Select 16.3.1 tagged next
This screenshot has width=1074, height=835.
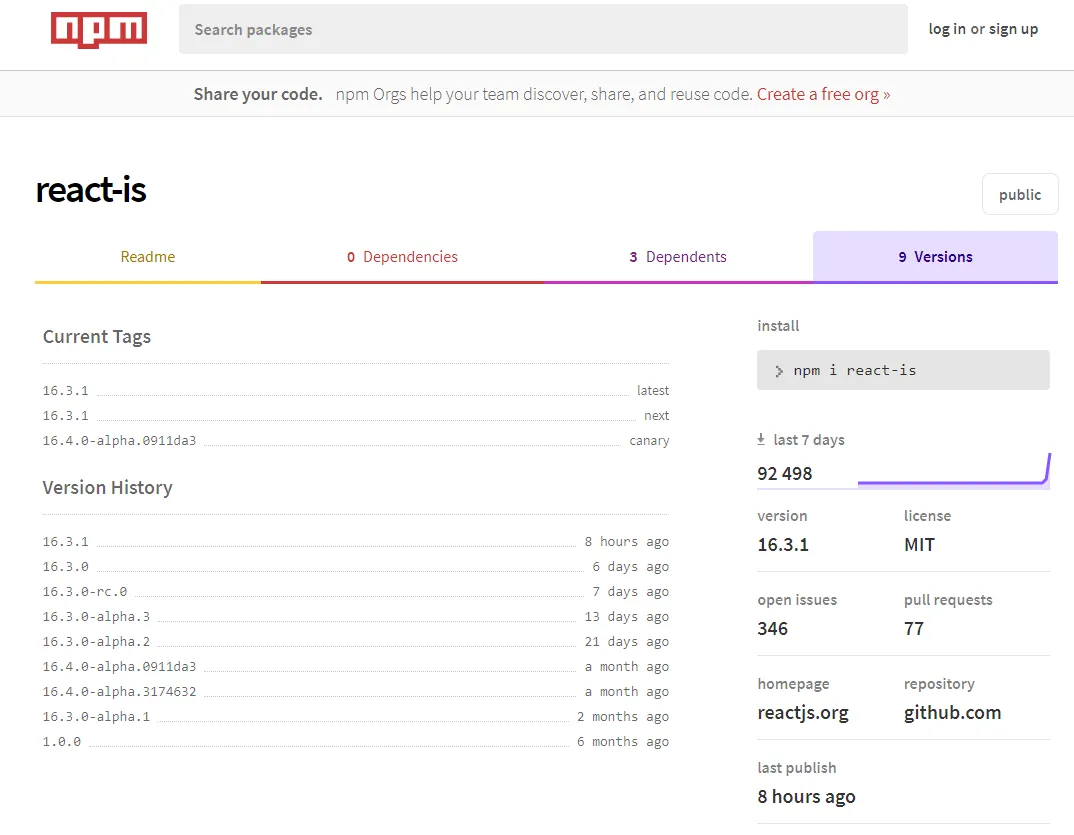66,416
